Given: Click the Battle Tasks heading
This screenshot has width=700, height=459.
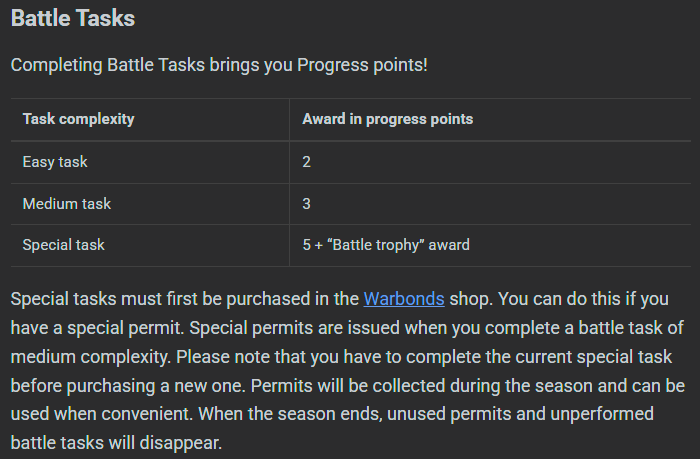Looking at the screenshot, I should point(73,18).
